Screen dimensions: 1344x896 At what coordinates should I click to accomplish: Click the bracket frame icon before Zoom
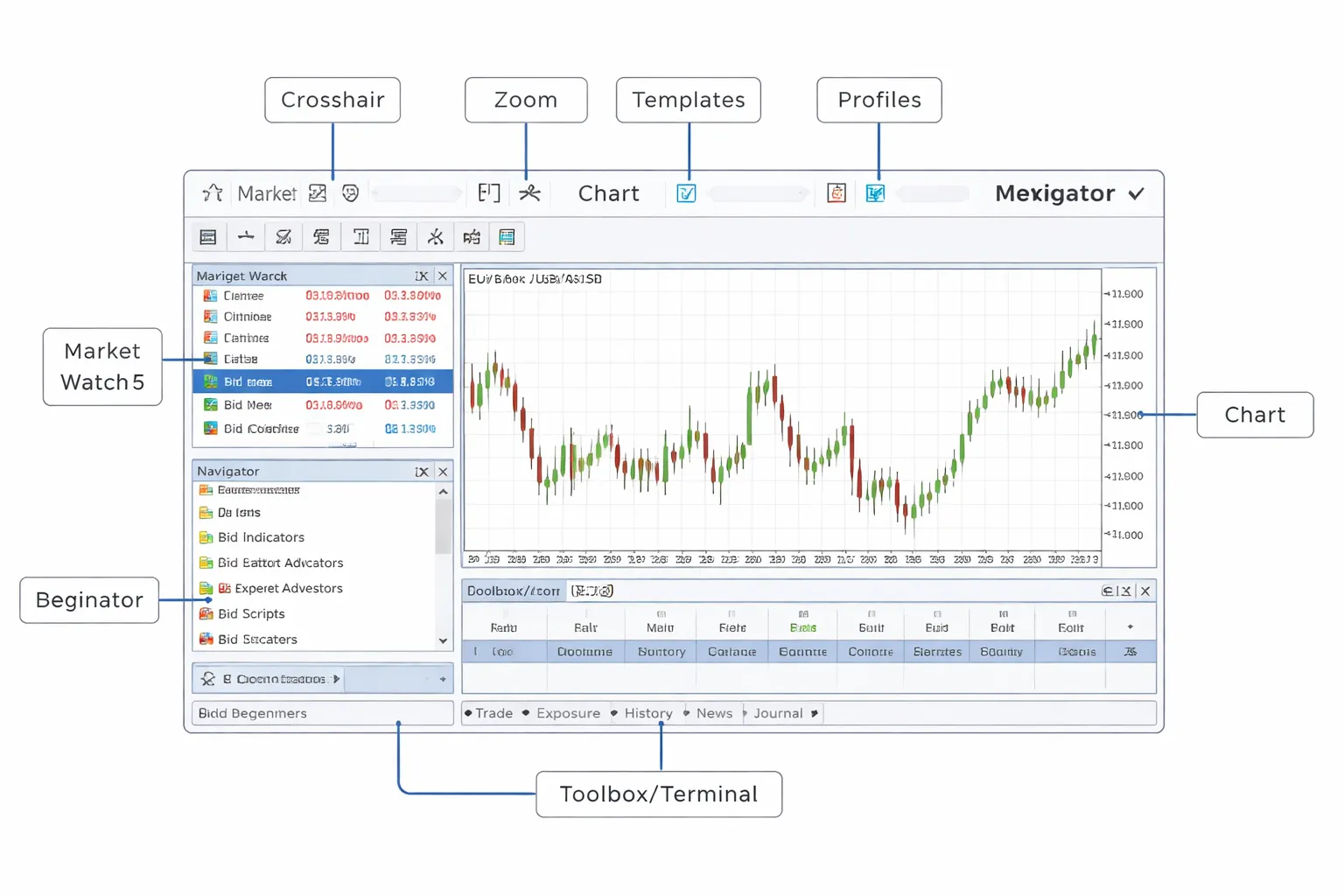point(489,193)
